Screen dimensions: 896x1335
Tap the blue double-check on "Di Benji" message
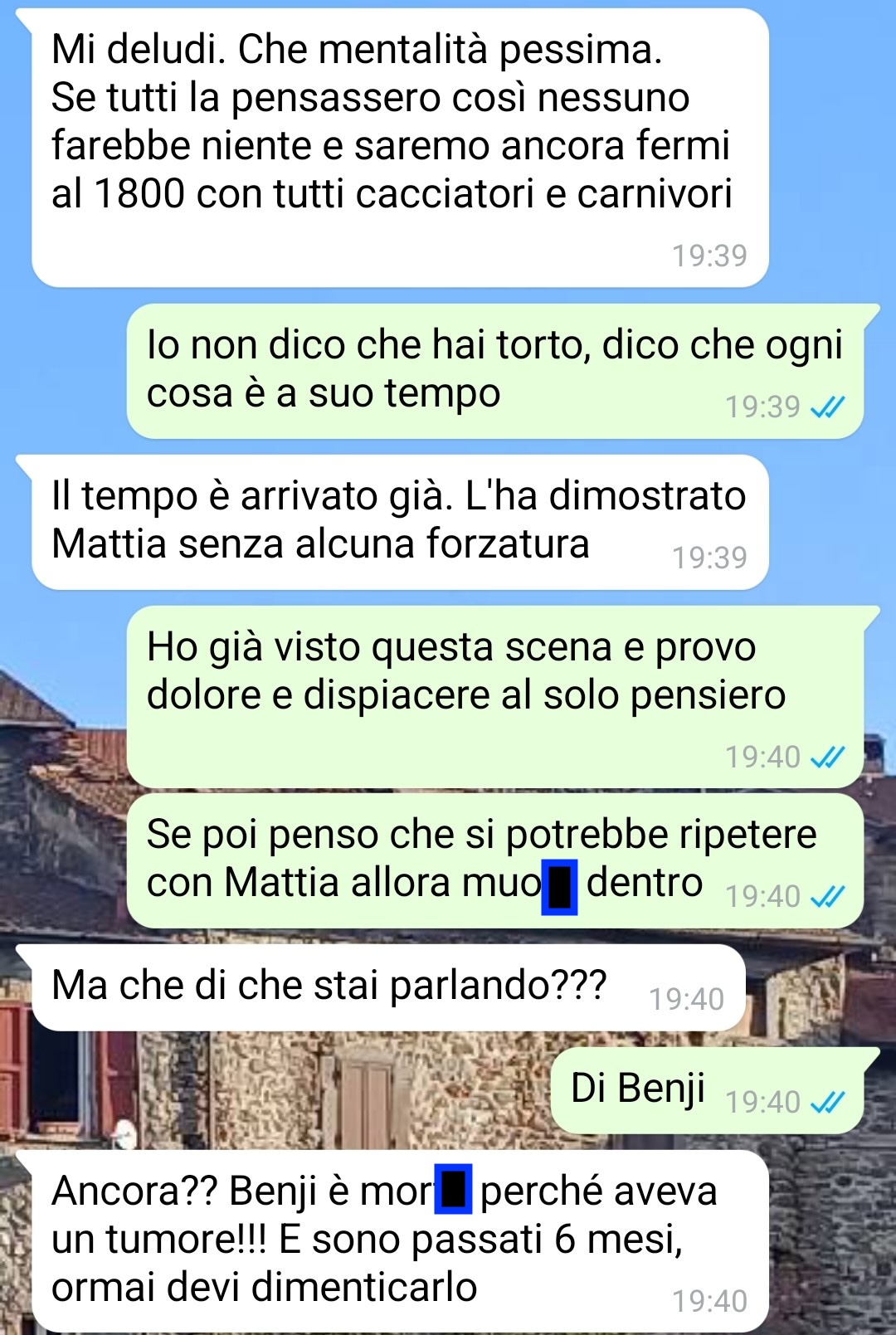(827, 1102)
